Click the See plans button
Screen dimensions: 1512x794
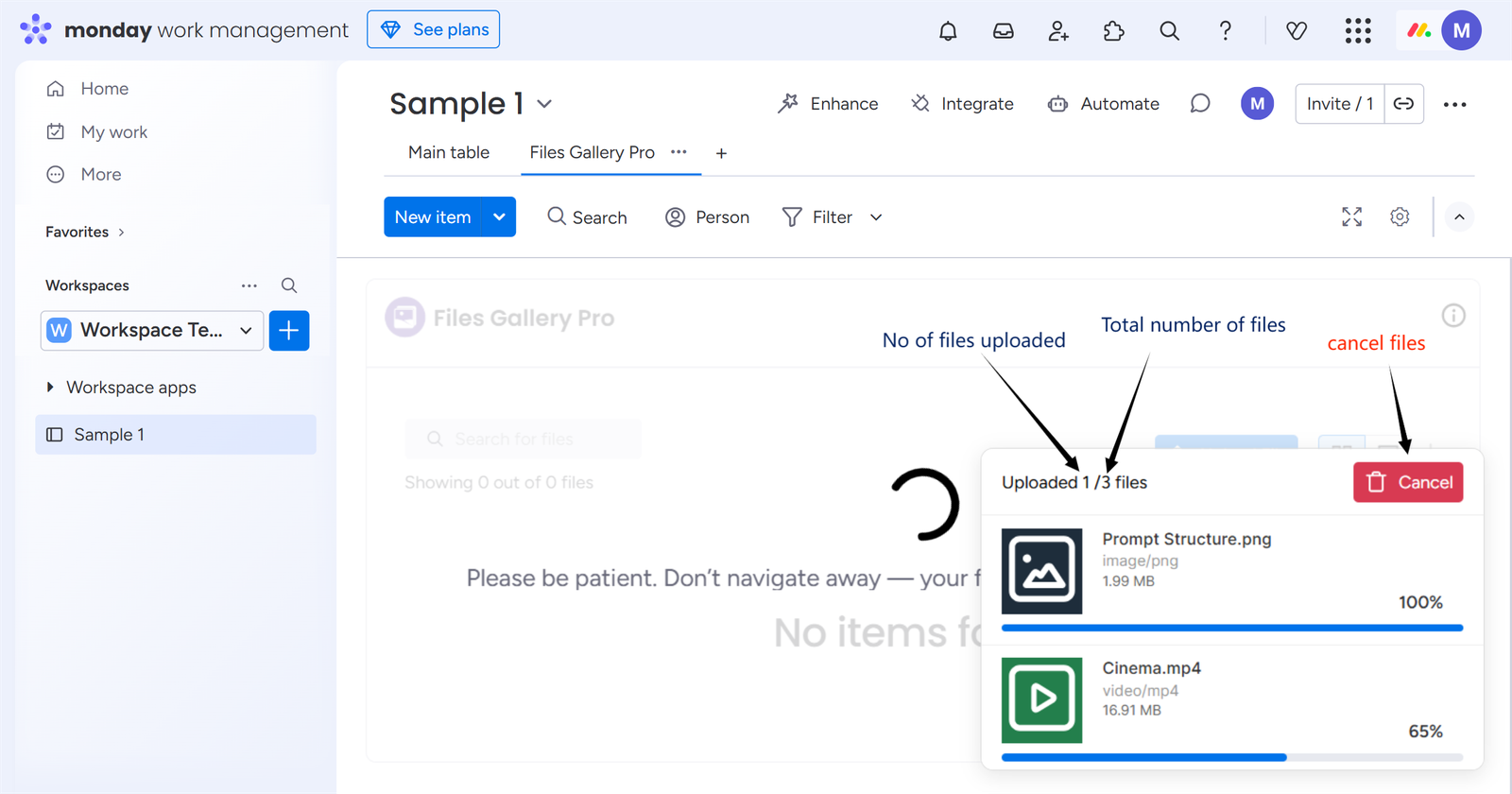[434, 29]
